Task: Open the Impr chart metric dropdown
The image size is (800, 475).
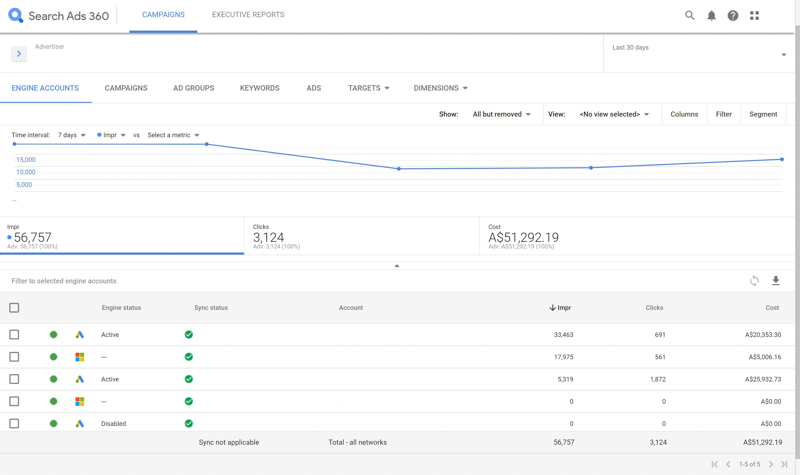Action: (x=111, y=135)
